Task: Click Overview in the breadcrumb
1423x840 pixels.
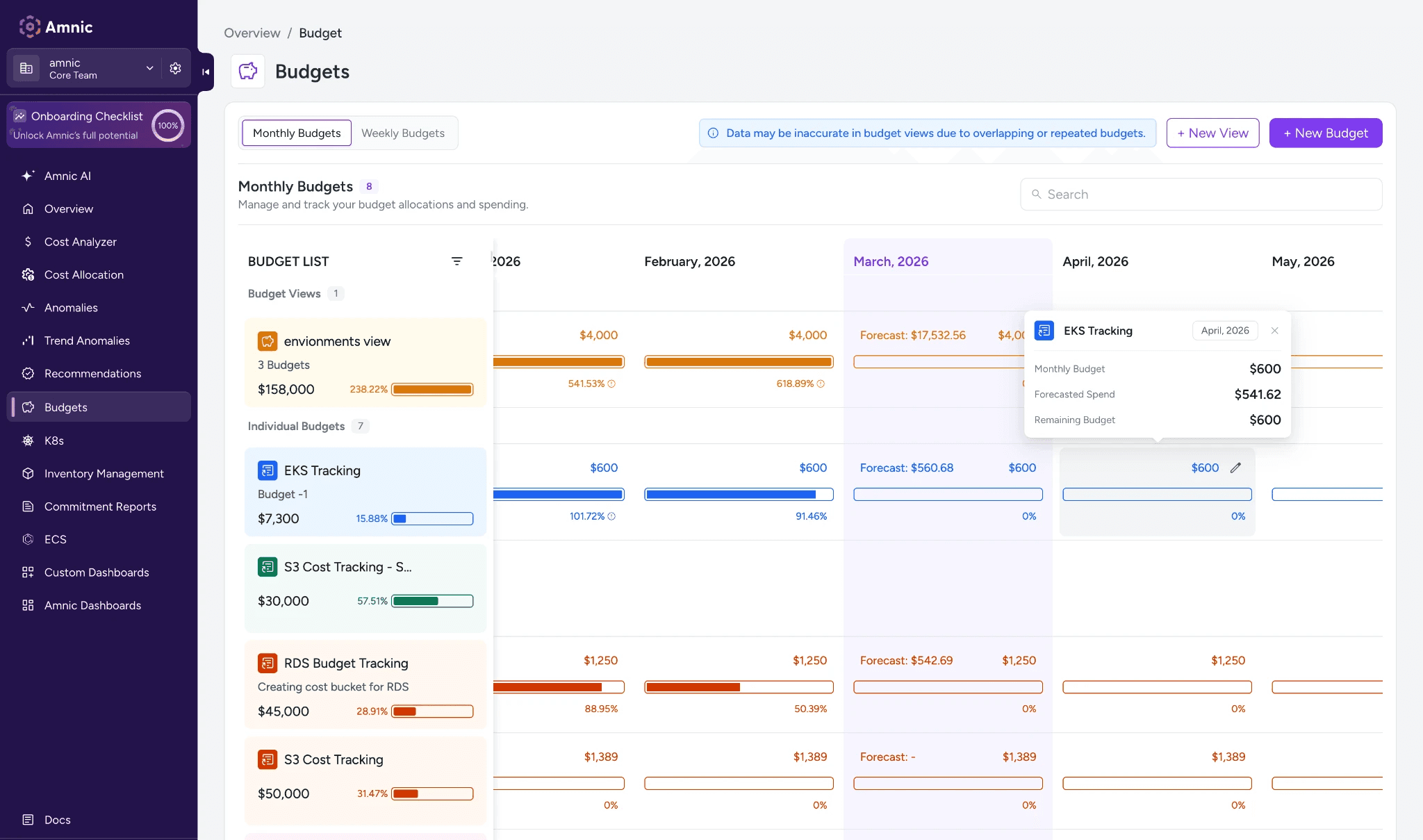Action: (252, 33)
